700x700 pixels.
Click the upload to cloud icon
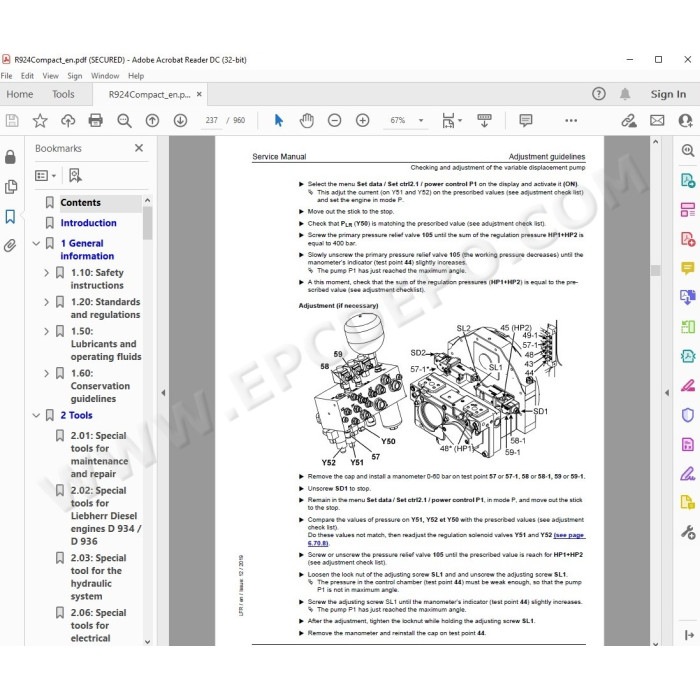(68, 121)
